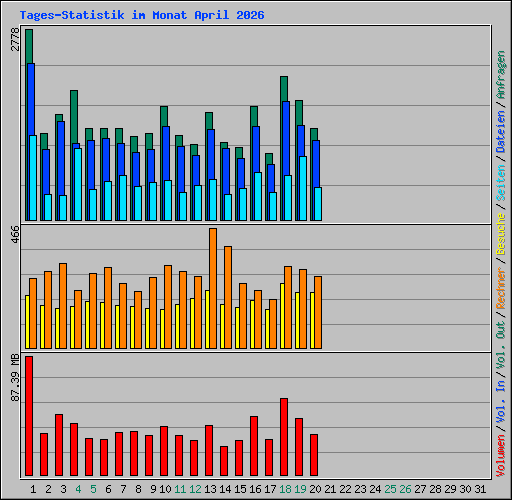Click the blue 'Vol. In' legend label
The height and width of the screenshot is (500, 512).
click(501, 402)
